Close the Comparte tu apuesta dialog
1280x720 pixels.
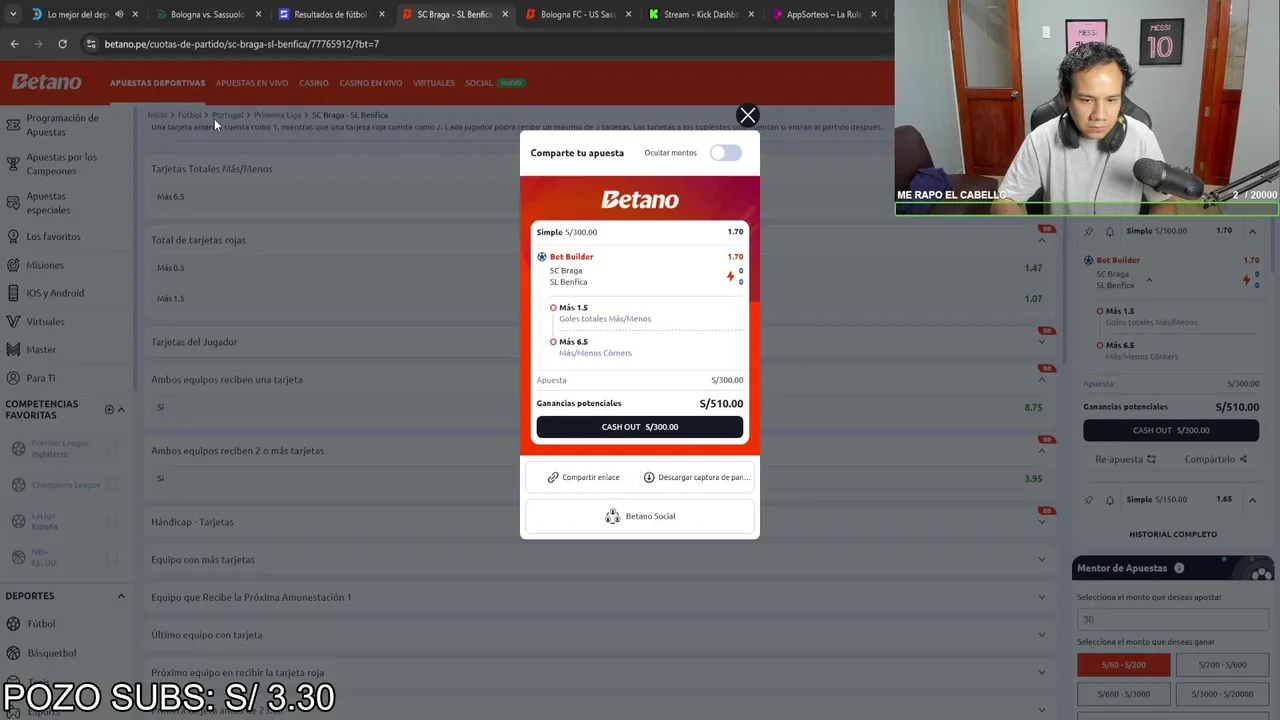pyautogui.click(x=747, y=115)
